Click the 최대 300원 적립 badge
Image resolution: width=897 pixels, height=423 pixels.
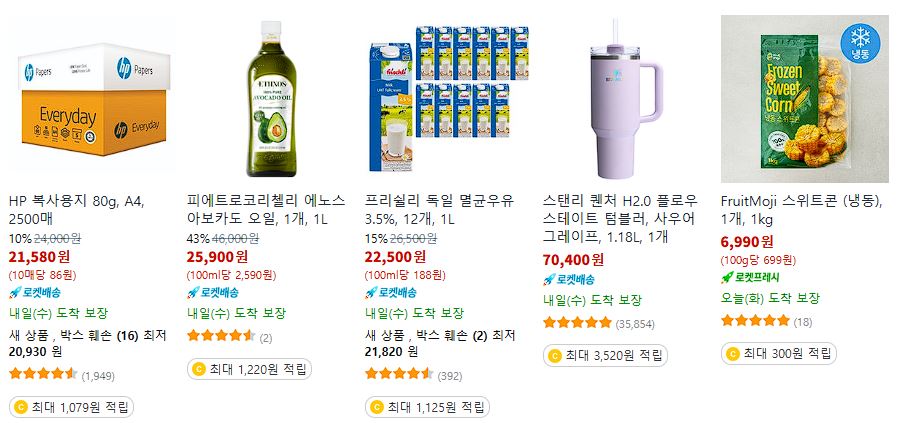pos(779,354)
